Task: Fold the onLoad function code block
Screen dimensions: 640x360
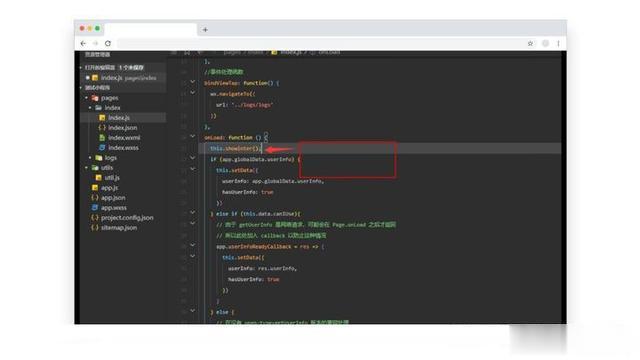Action: pos(193,136)
